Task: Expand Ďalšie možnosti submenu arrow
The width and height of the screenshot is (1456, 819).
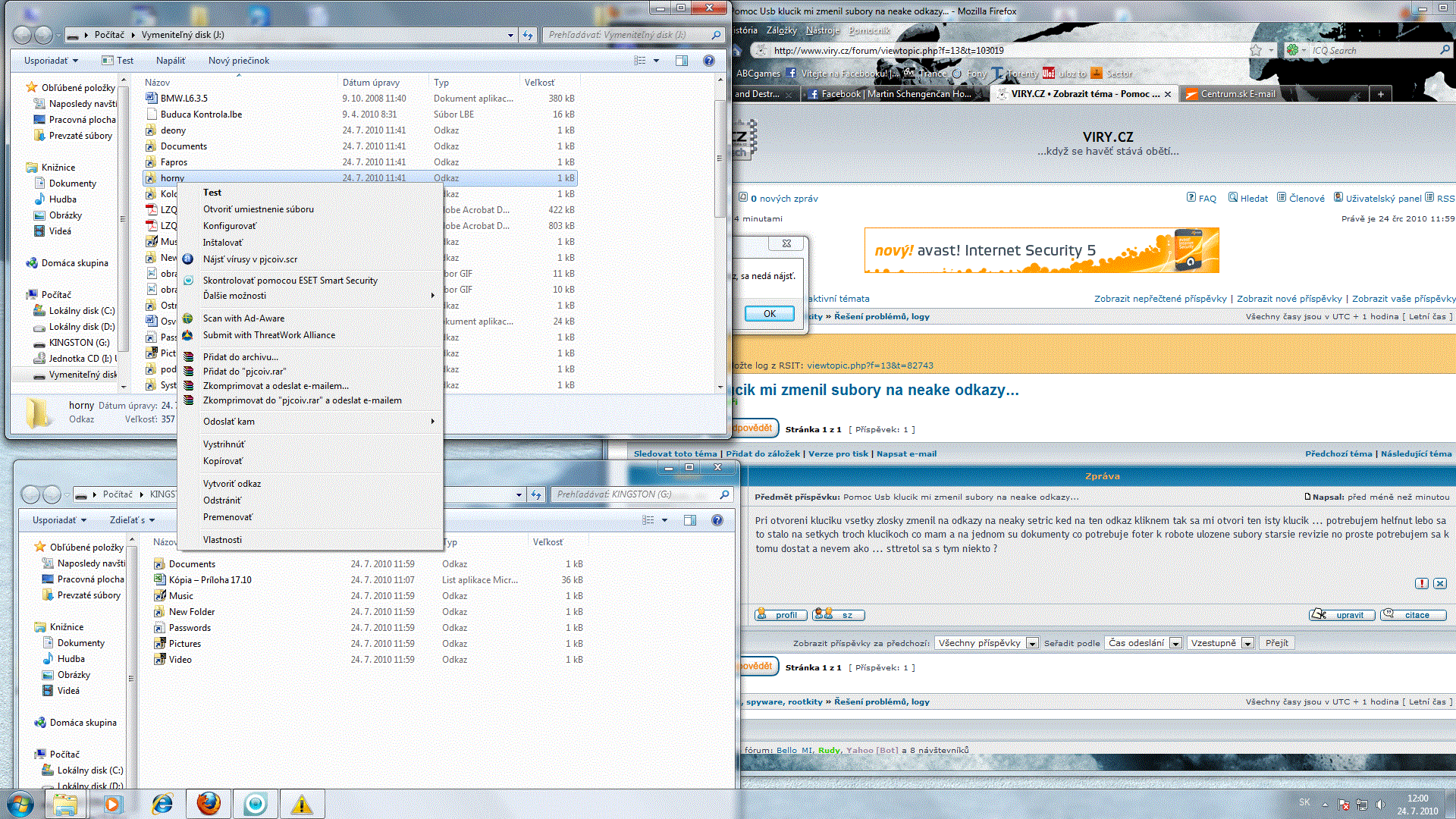Action: point(432,296)
